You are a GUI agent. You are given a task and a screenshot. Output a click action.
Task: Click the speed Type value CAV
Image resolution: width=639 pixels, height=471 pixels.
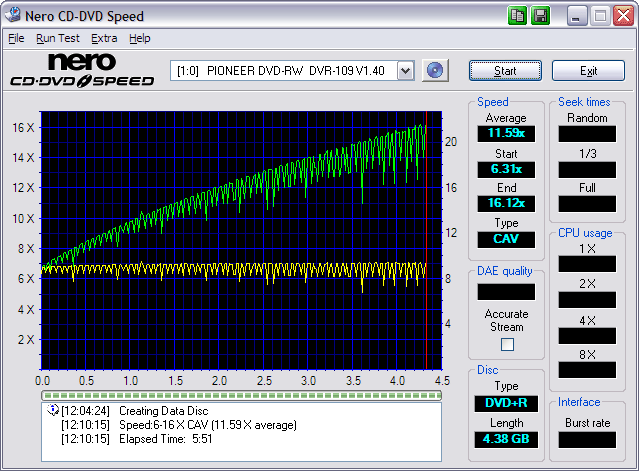click(506, 239)
